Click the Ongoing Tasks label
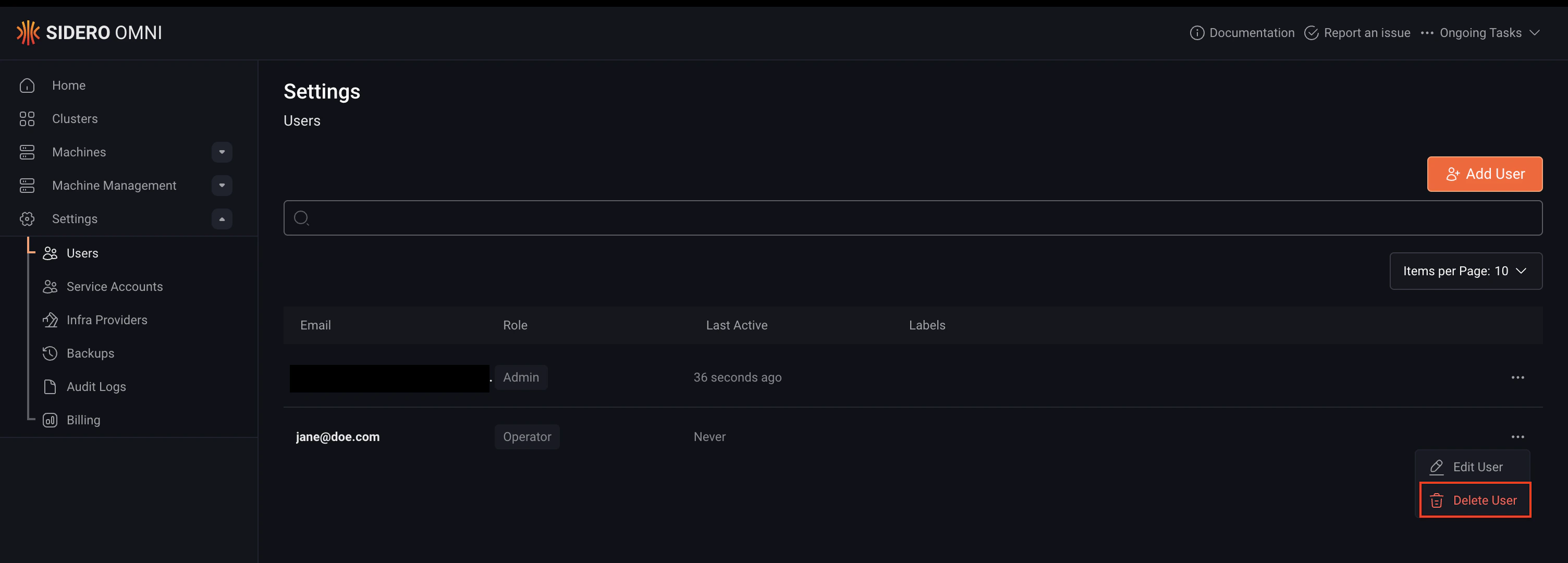1568x563 pixels. [x=1480, y=33]
